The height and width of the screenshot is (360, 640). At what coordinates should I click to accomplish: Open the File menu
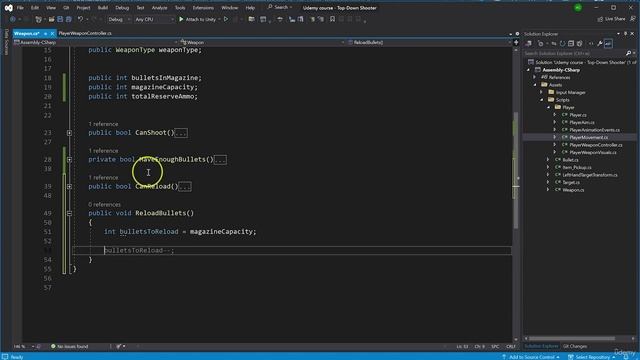point(20,8)
